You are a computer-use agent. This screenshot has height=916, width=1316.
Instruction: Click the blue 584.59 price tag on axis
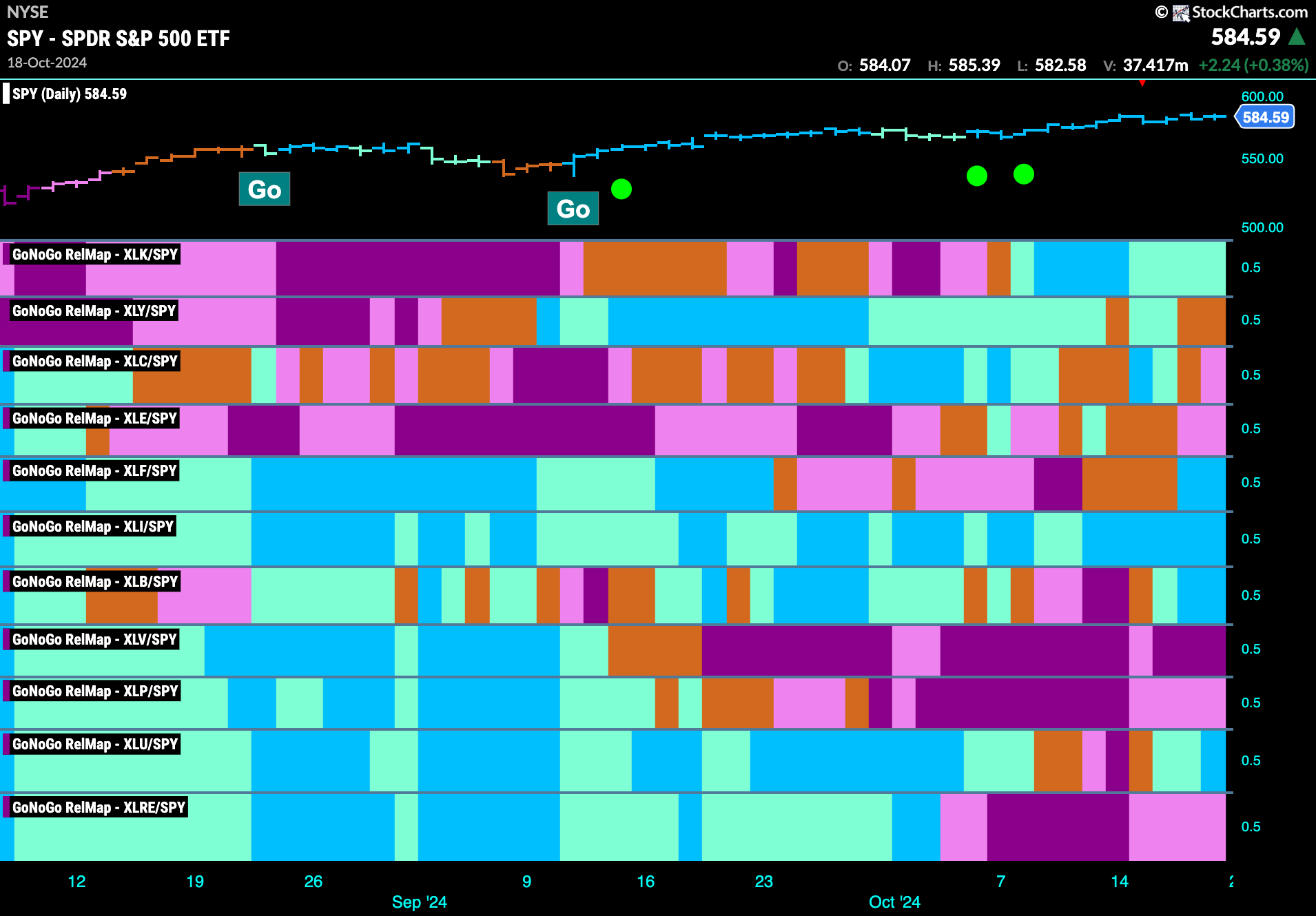[1266, 117]
